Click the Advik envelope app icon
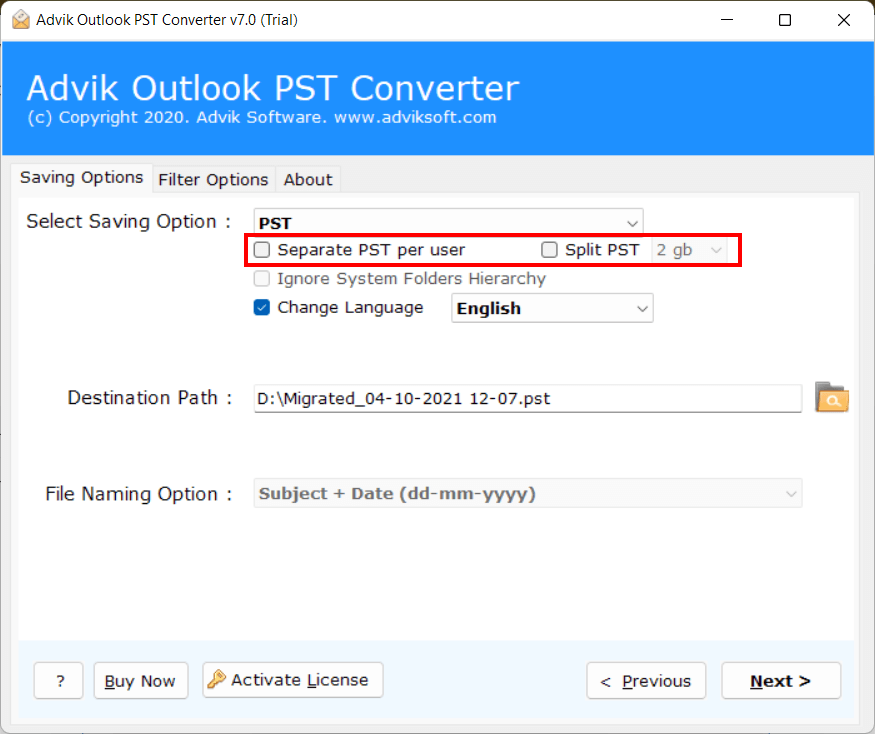The image size is (875, 734). tap(21, 20)
